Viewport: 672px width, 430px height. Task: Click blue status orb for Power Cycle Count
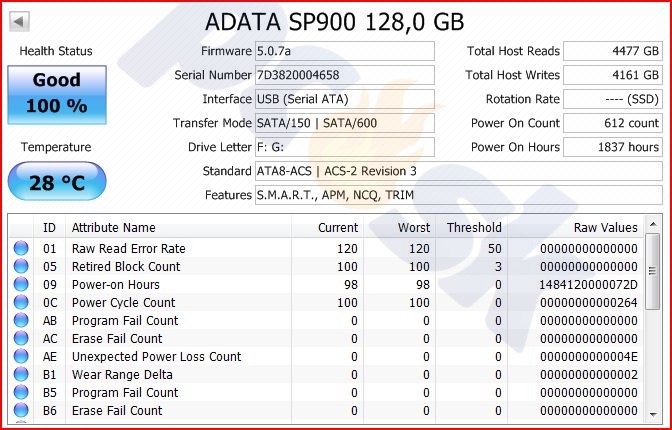[x=21, y=302]
